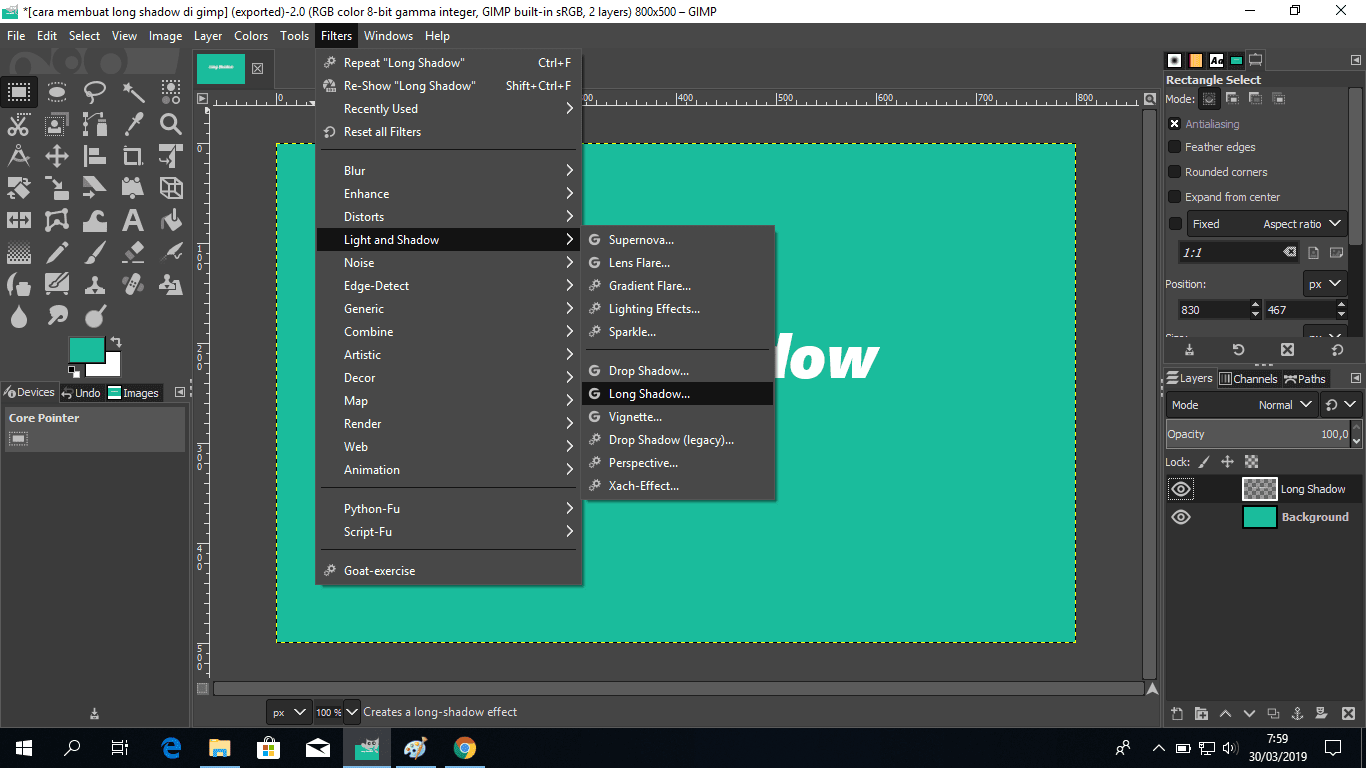The width and height of the screenshot is (1366, 768).
Task: Select the Color Picker eyedropper tool
Action: [133, 124]
